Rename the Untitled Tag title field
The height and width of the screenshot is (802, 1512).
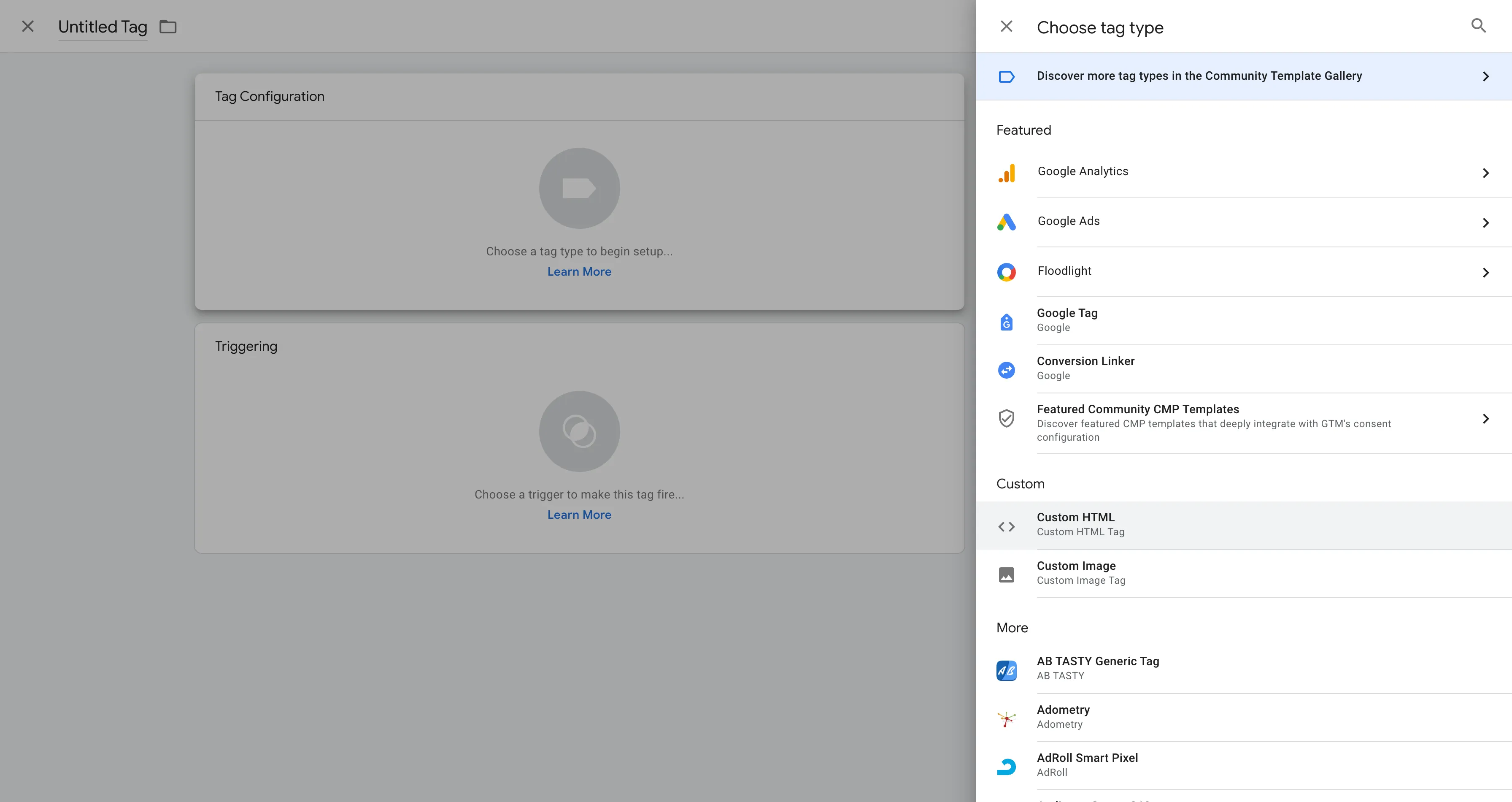(103, 27)
